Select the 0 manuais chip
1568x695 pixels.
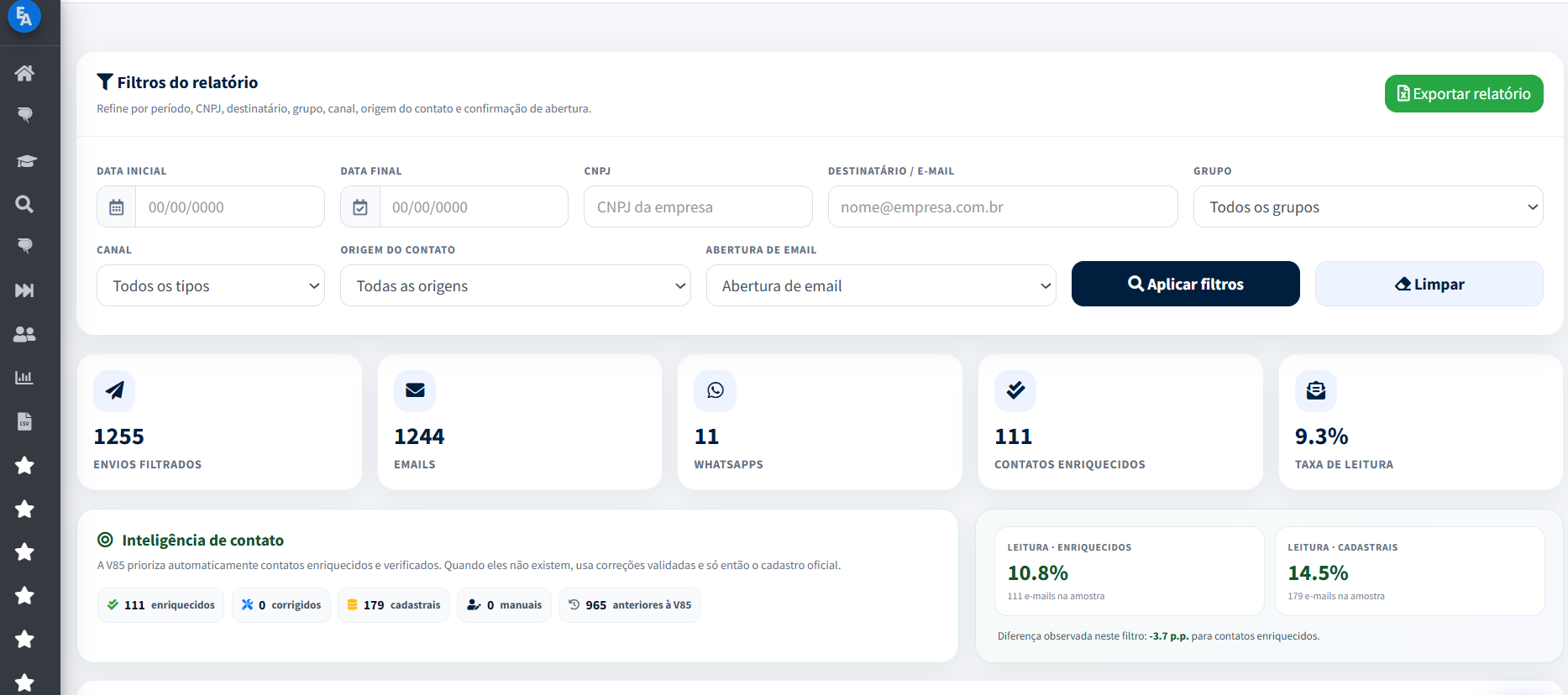click(x=504, y=605)
